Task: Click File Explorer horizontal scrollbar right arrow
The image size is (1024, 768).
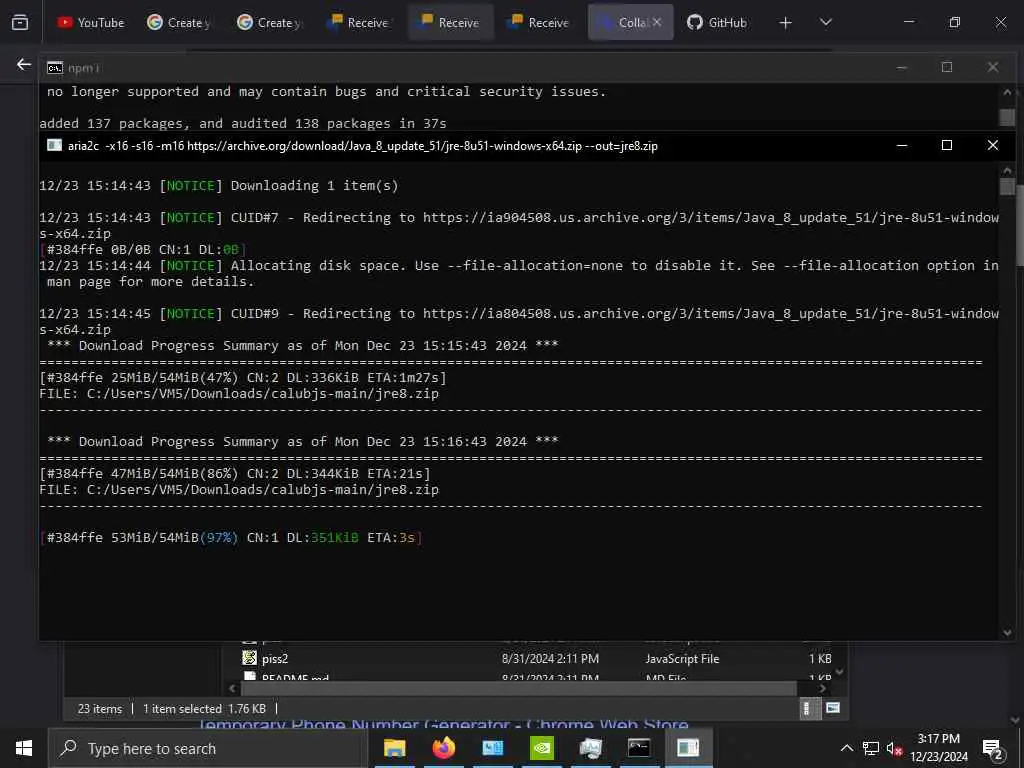Action: click(x=822, y=688)
